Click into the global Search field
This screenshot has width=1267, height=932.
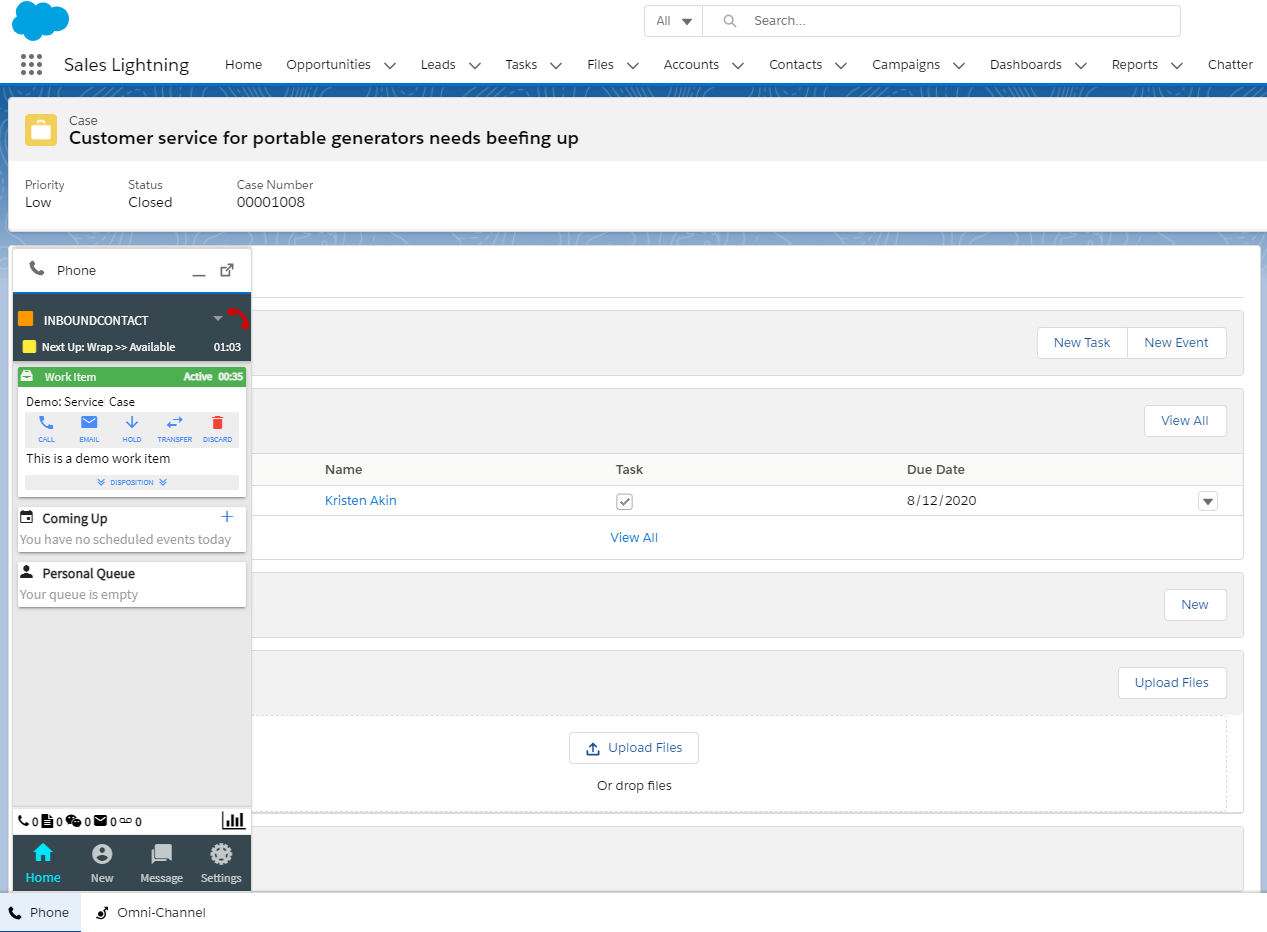pyautogui.click(x=941, y=21)
